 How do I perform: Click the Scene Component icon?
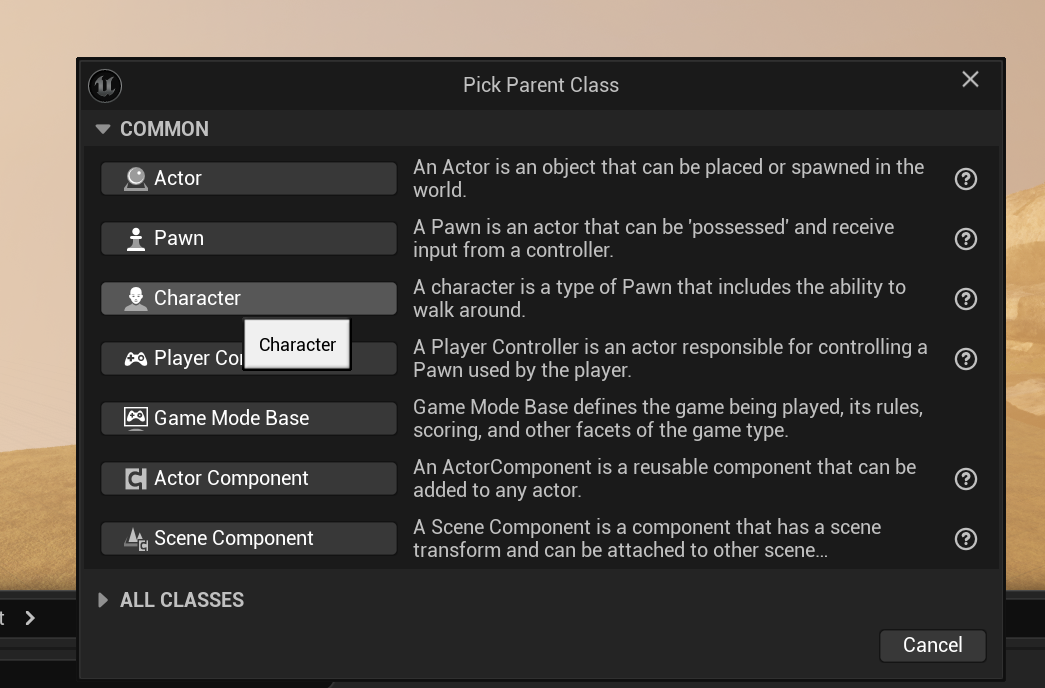(136, 539)
